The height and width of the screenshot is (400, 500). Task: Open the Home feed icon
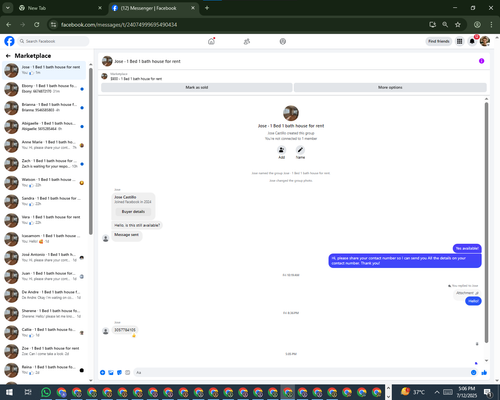(x=211, y=41)
